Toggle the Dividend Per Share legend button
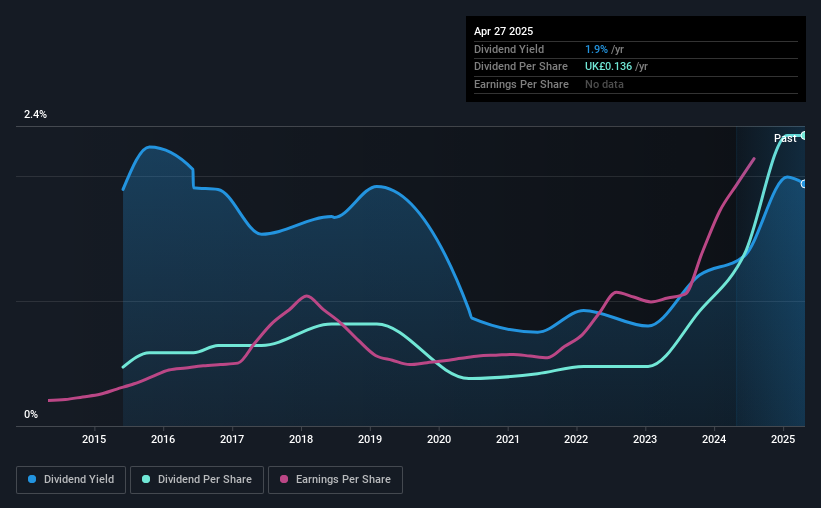Image resolution: width=821 pixels, height=508 pixels. [197, 480]
